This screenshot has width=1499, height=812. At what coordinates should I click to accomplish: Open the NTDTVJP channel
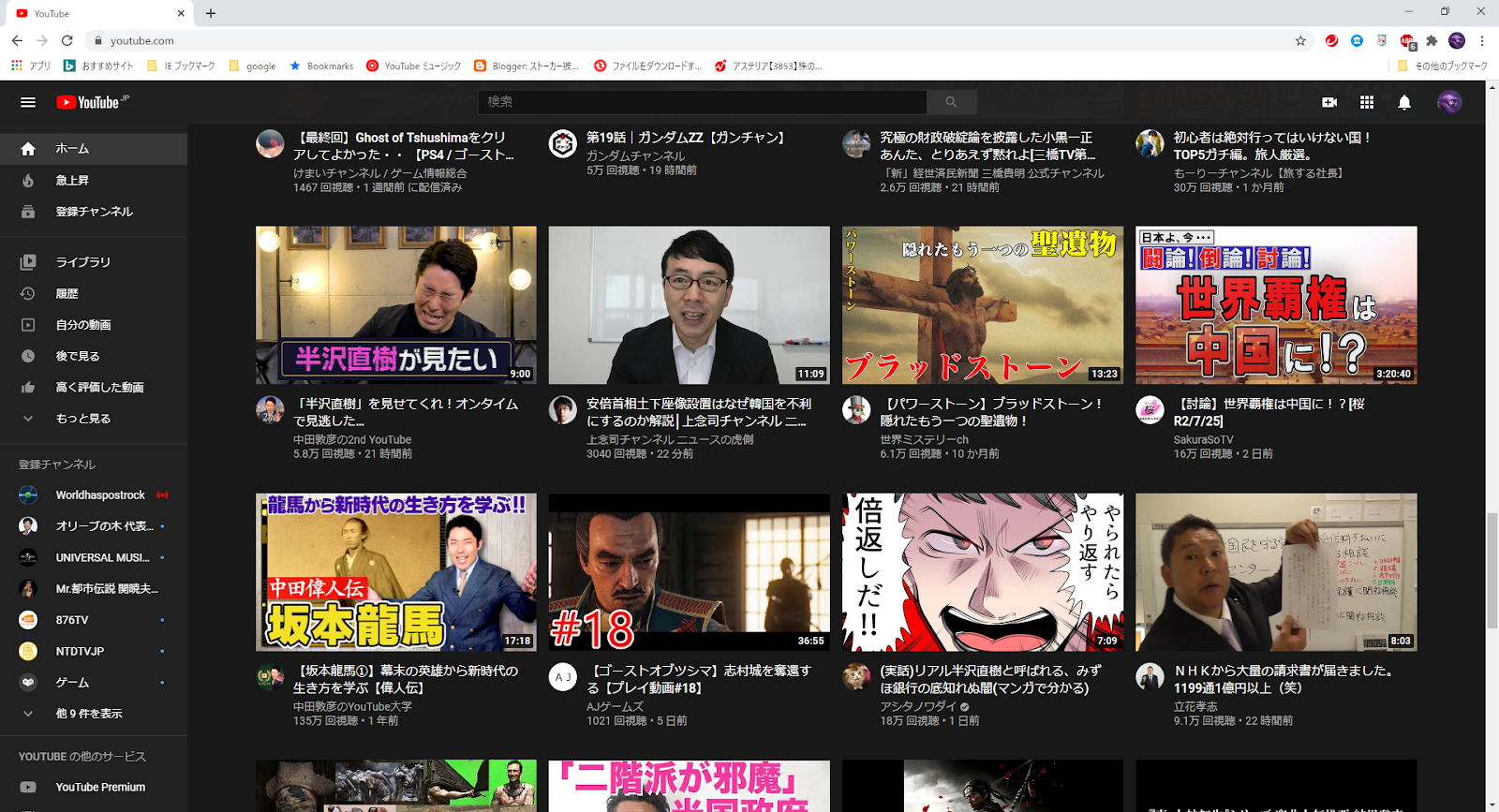click(94, 651)
